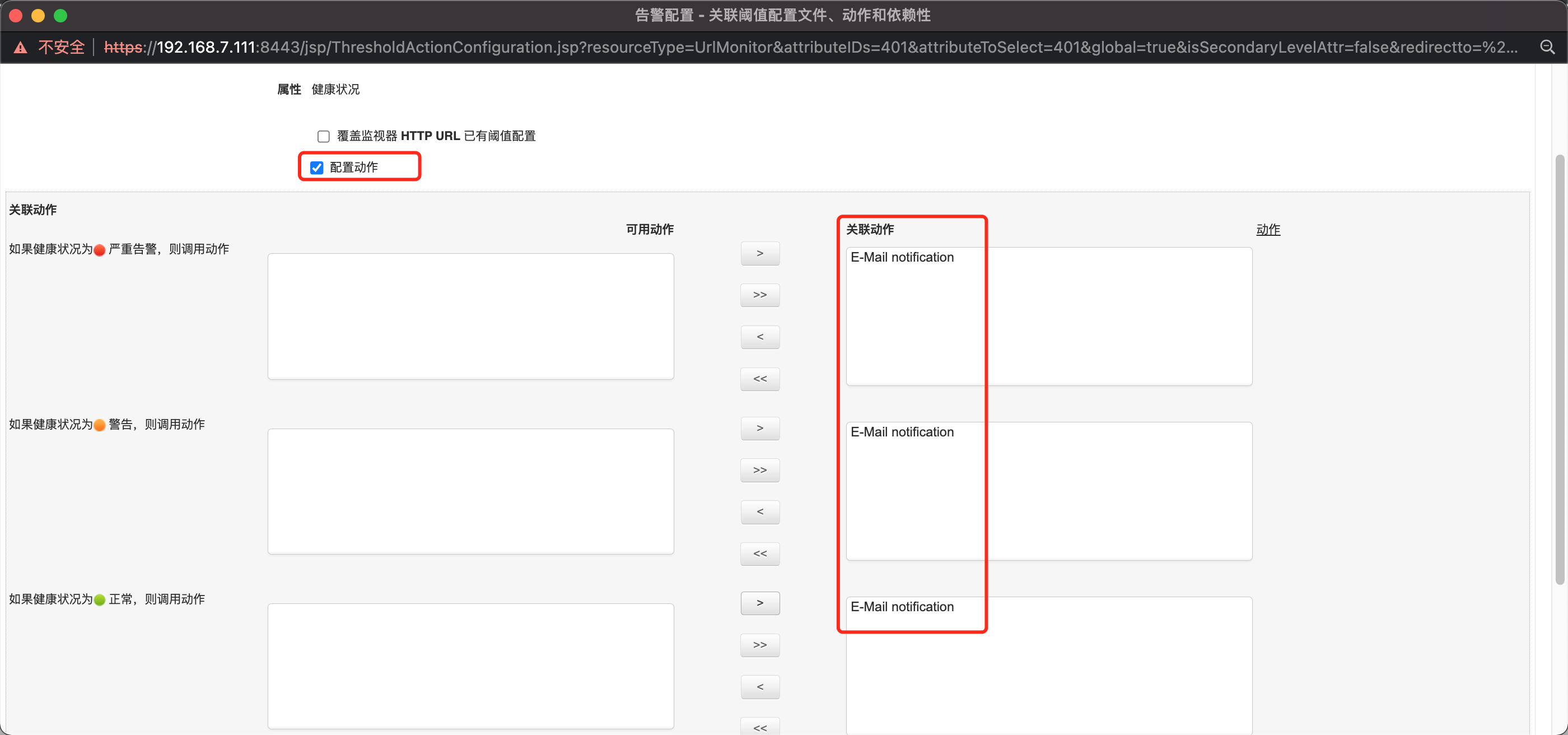1568x735 pixels.
Task: Click the 健康状况 attribute value
Action: point(335,90)
